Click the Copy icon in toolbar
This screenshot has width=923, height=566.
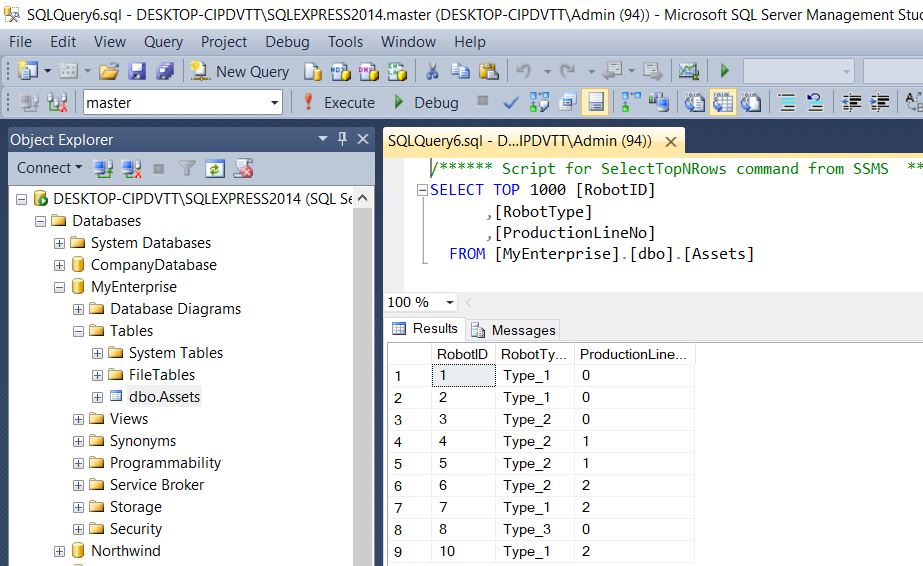[x=460, y=71]
